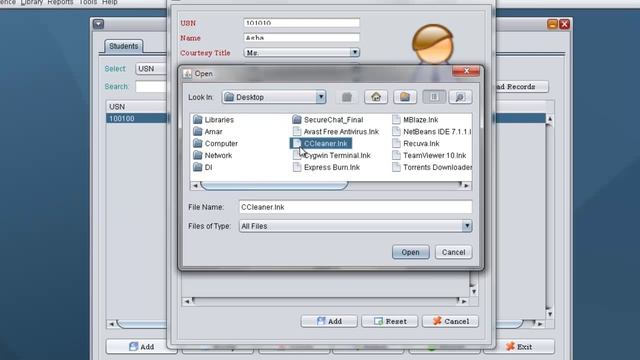Click Add button in Students window
This screenshot has width=640, height=360.
click(x=141, y=347)
